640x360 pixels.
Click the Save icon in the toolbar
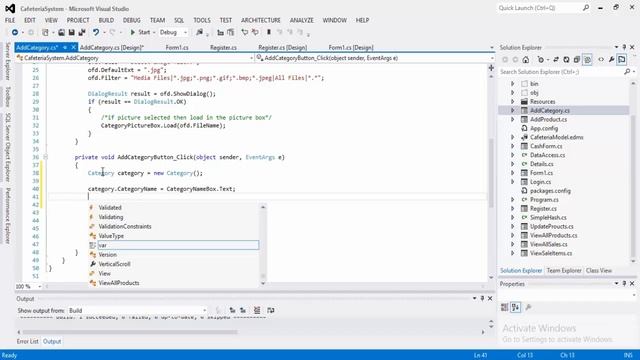click(x=71, y=32)
